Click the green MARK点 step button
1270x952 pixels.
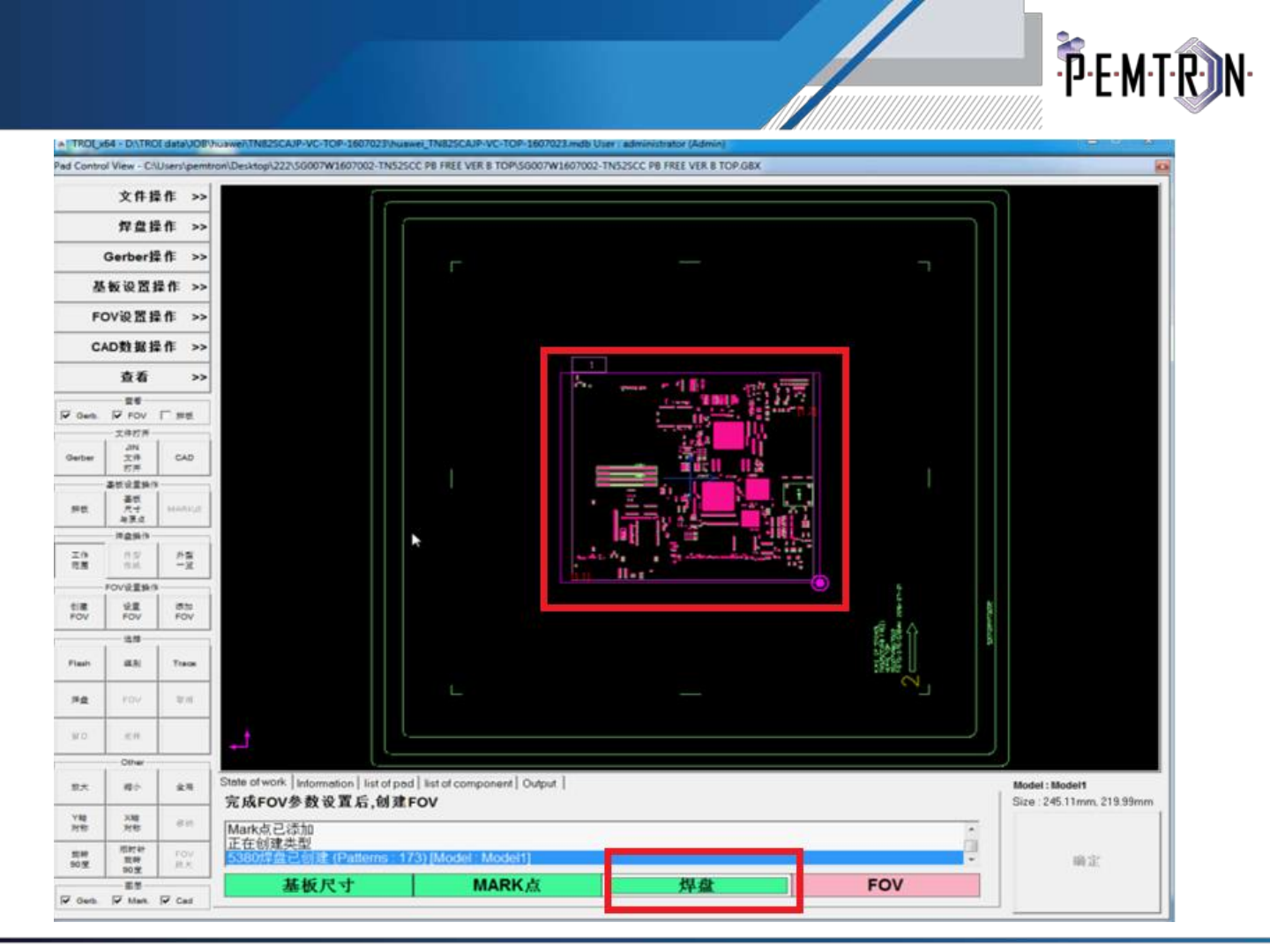(x=507, y=885)
